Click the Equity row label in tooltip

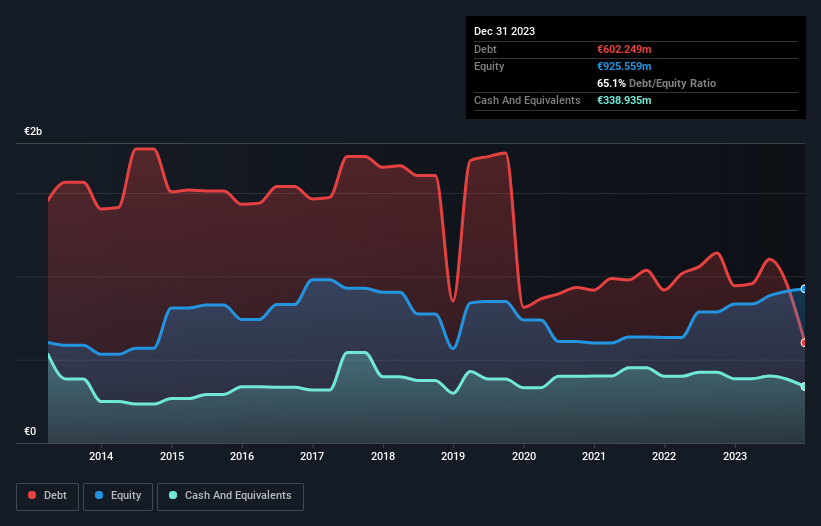pos(489,66)
